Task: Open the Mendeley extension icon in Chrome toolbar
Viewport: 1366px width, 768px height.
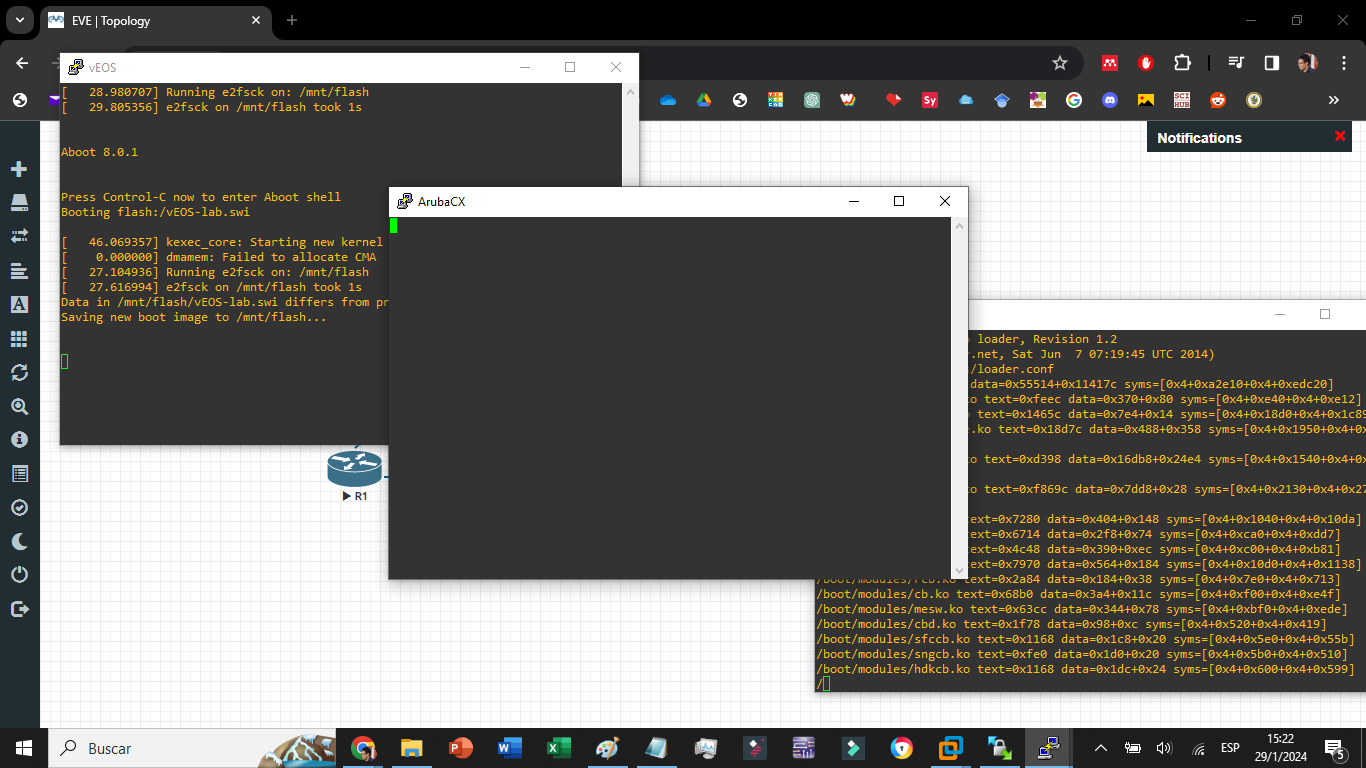Action: [1109, 63]
